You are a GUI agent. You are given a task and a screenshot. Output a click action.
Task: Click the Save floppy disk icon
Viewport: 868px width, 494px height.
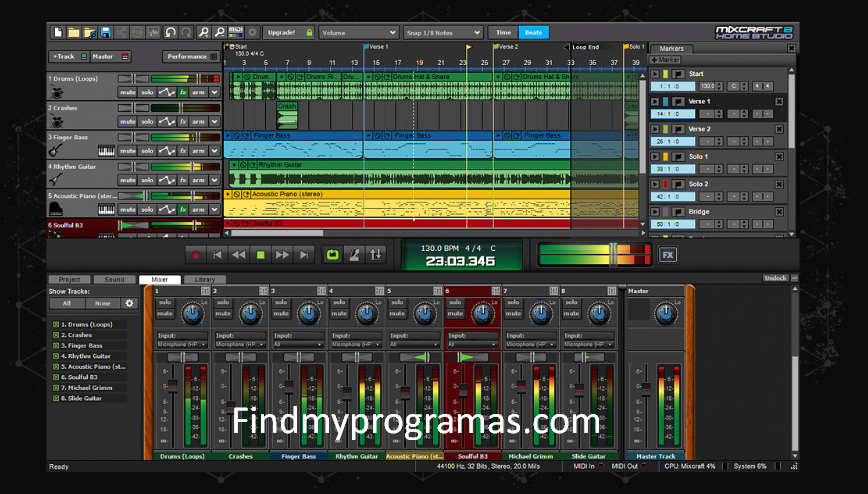pyautogui.click(x=105, y=33)
